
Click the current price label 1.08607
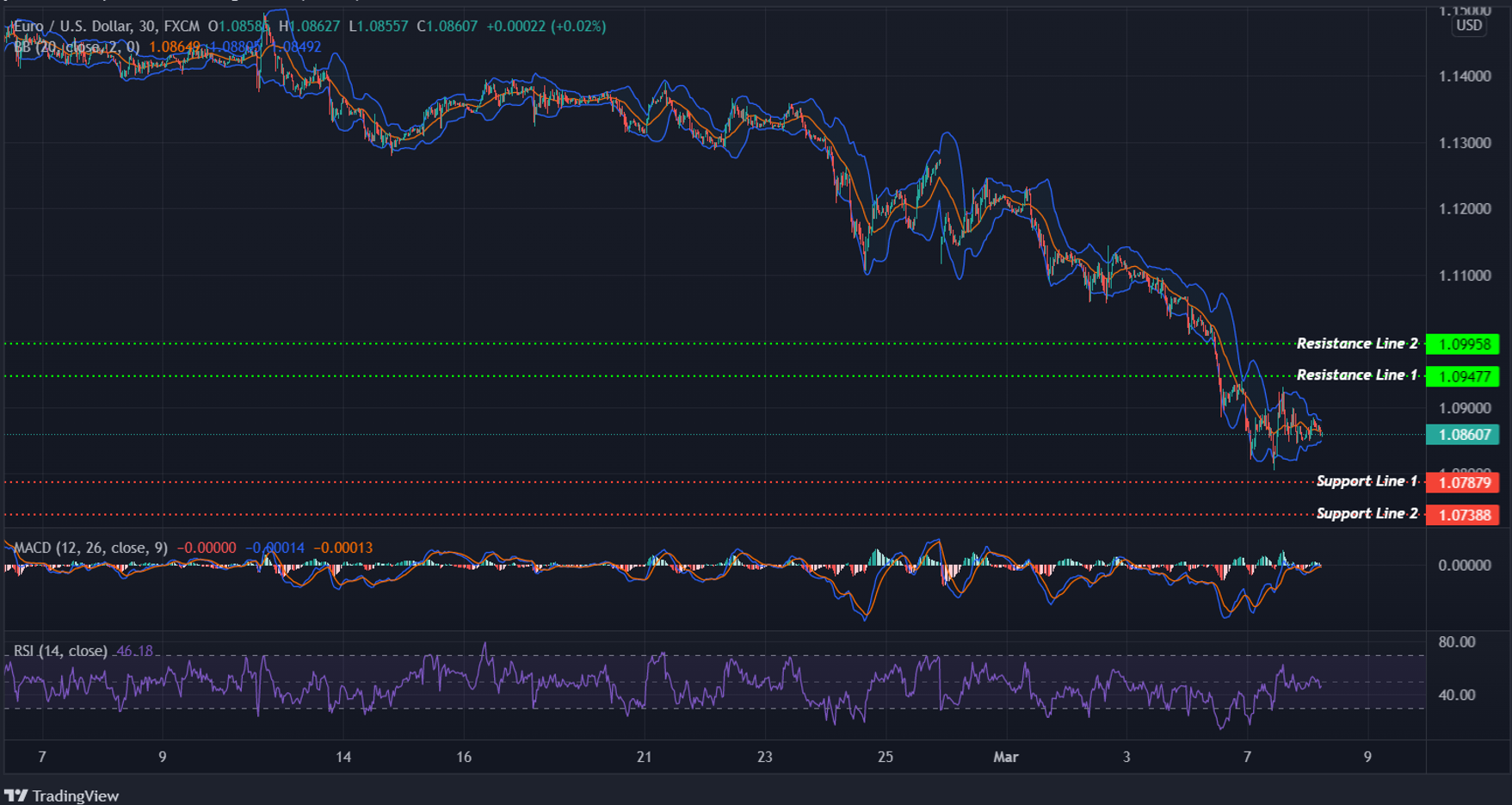[1463, 435]
